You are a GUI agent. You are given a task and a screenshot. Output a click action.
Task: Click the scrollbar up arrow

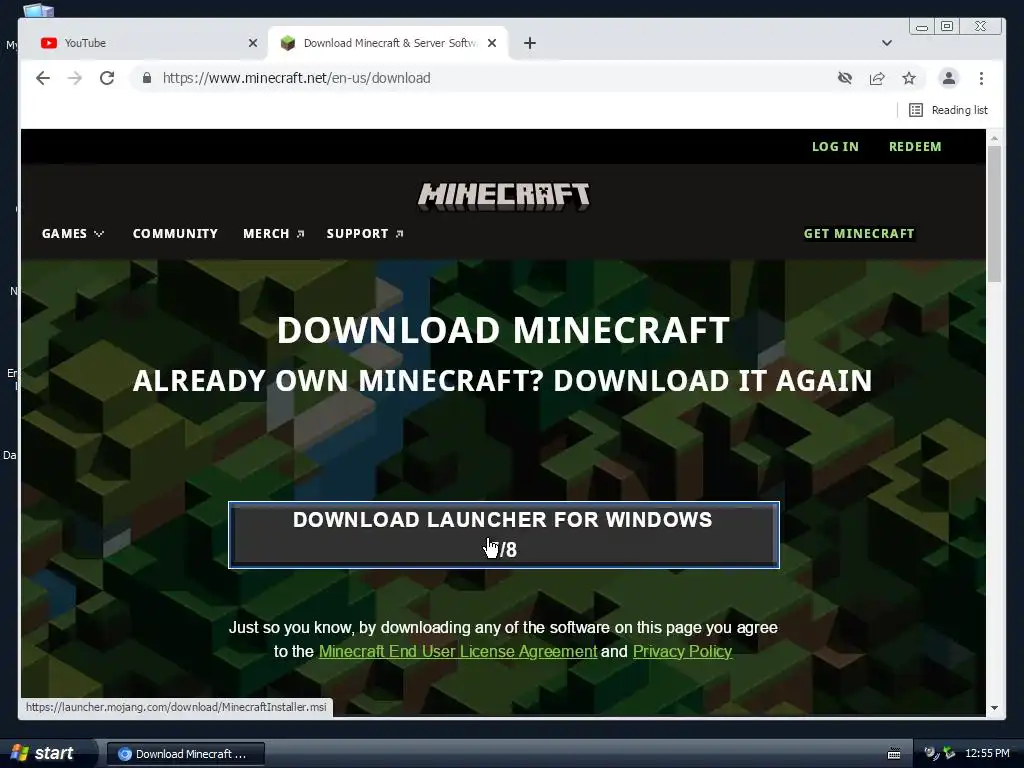[994, 138]
